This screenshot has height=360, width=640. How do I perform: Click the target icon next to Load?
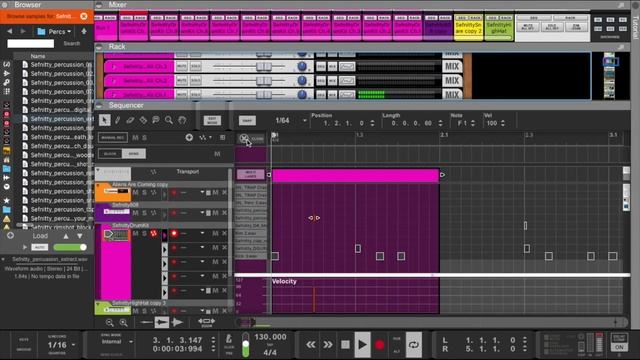10,236
